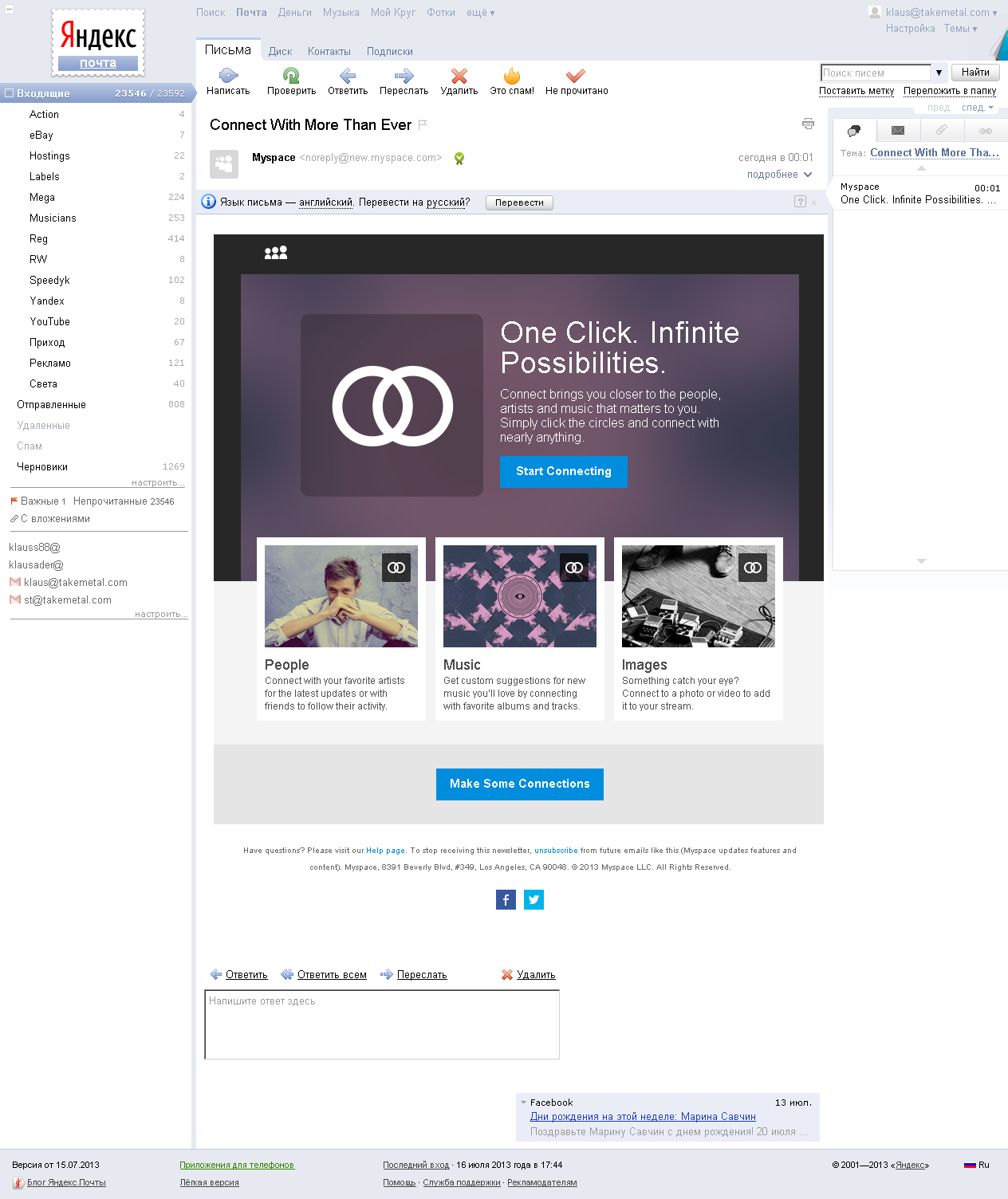1008x1199 pixels.
Task: Click the green verified sender badge
Action: click(x=459, y=159)
